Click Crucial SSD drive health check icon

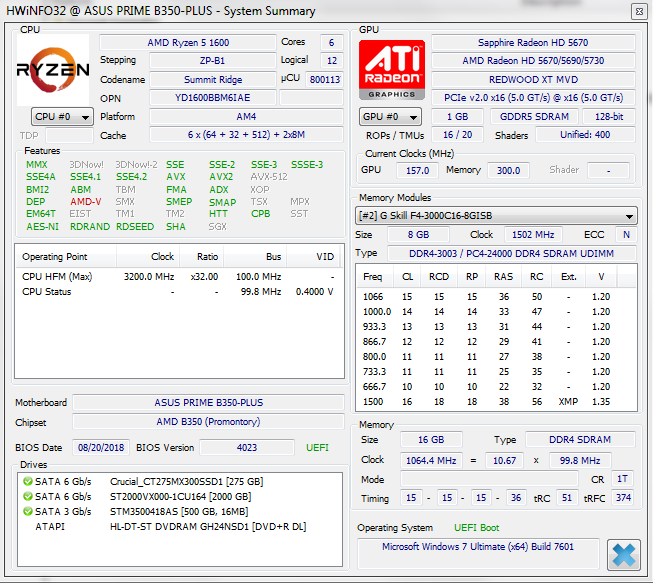28,481
